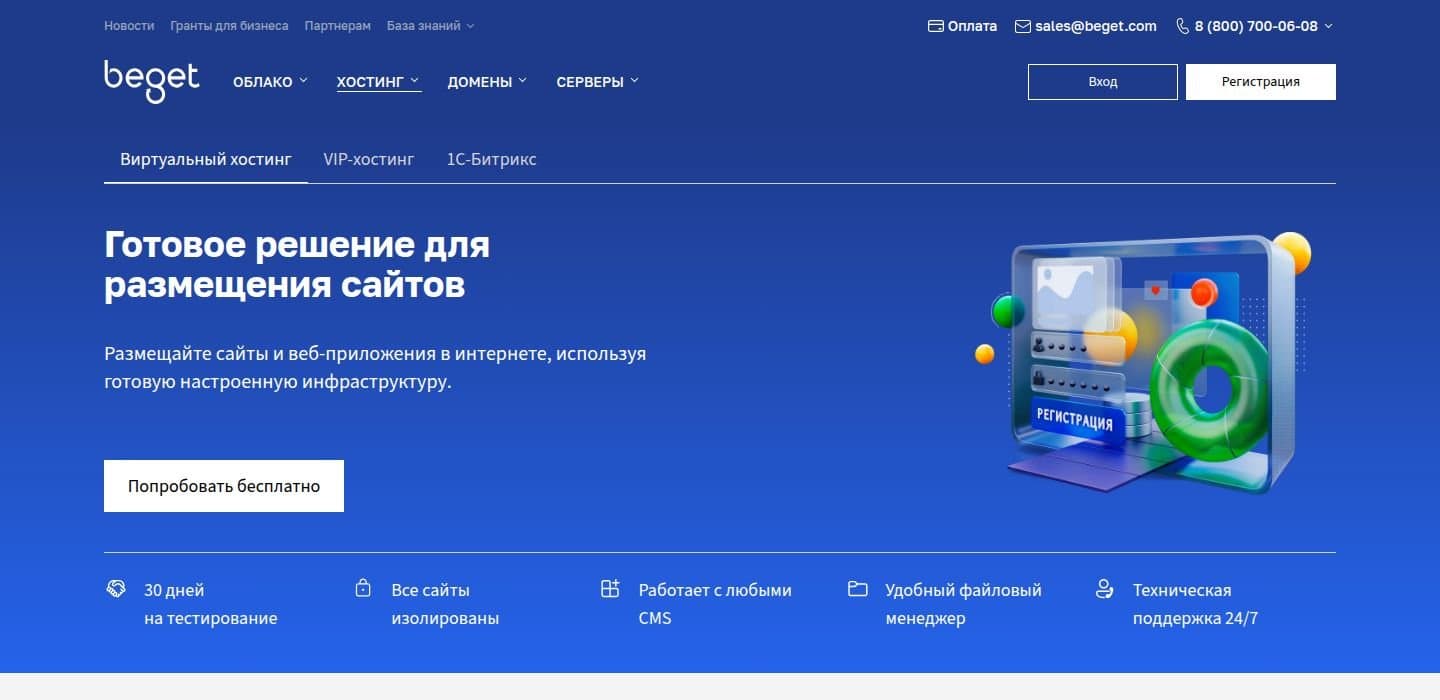The image size is (1440, 700).
Task: Click the Оплата link text
Action: click(x=972, y=27)
